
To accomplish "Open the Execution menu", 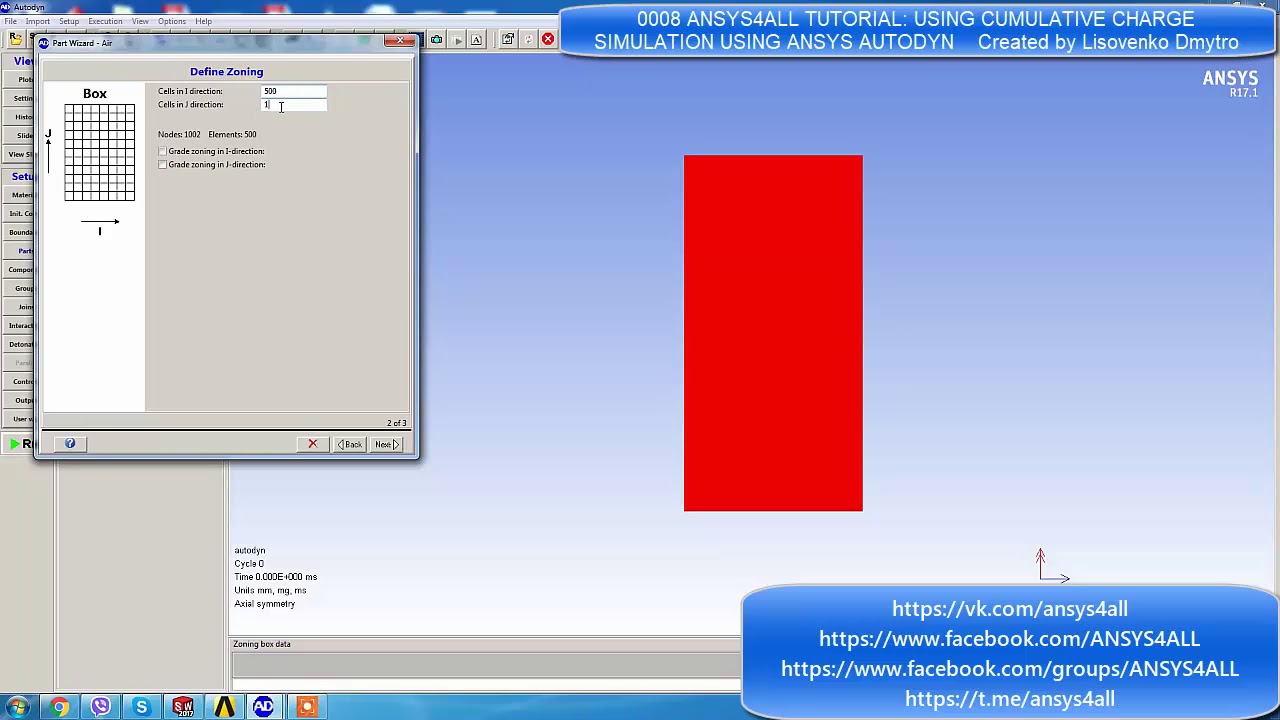I will (x=105, y=21).
